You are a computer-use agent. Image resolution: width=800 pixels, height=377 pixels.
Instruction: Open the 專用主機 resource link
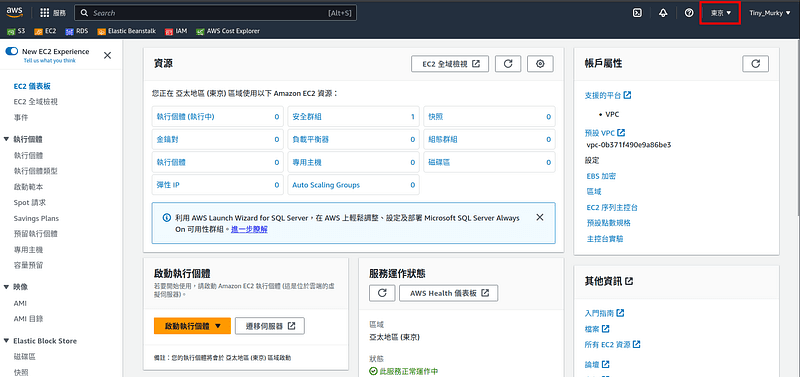coord(307,163)
